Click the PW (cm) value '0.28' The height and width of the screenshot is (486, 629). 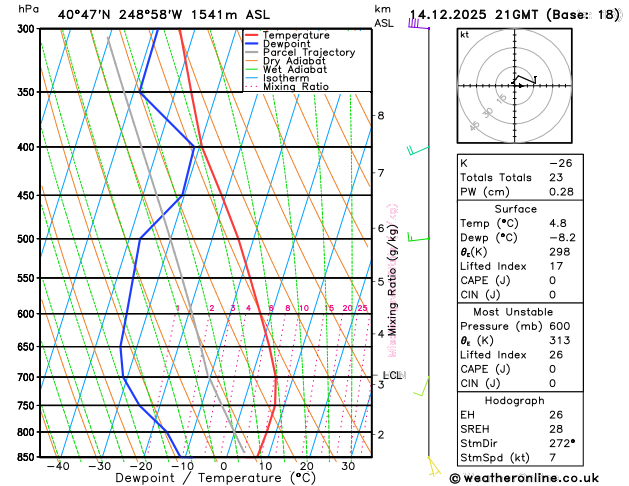[x=561, y=192]
